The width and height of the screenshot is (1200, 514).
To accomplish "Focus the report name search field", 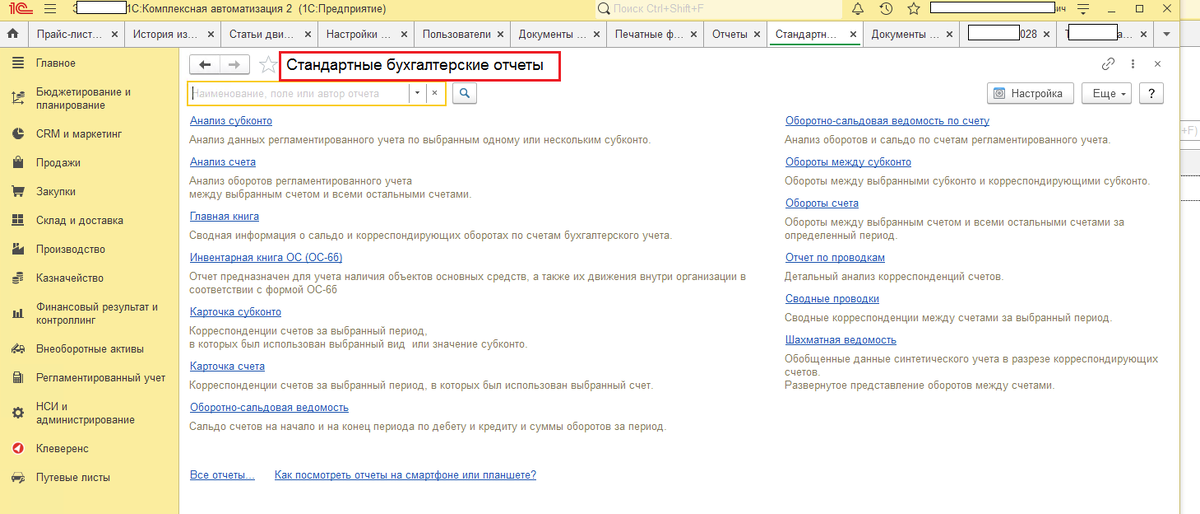I will click(298, 93).
